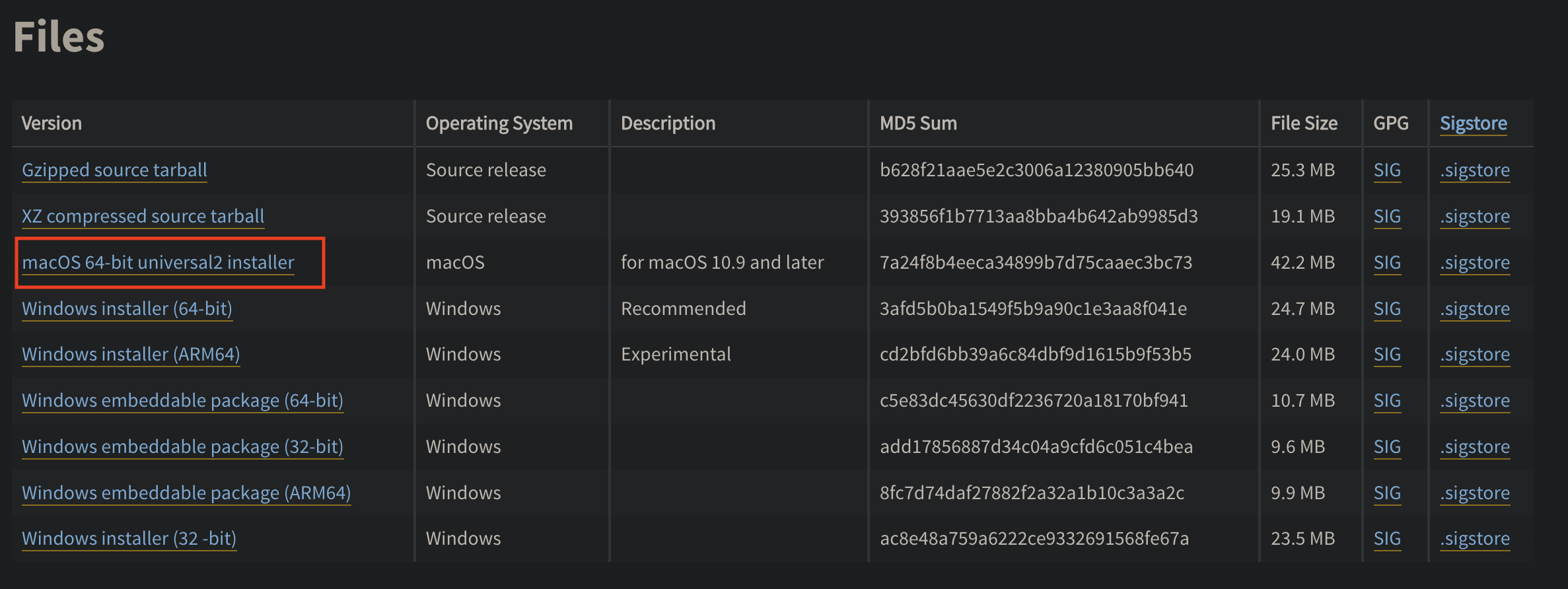Download Windows embeddable package (64-bit)

coord(182,401)
